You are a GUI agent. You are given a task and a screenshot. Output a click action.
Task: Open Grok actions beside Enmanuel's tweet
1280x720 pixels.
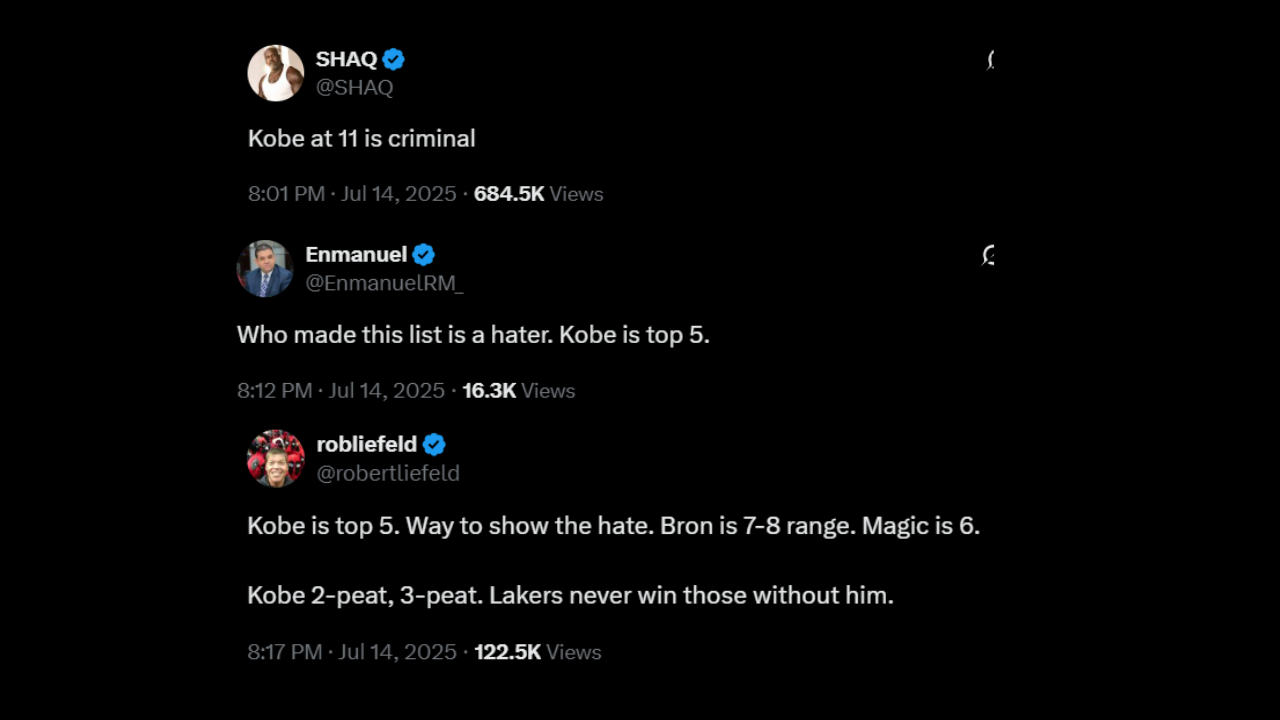point(988,256)
